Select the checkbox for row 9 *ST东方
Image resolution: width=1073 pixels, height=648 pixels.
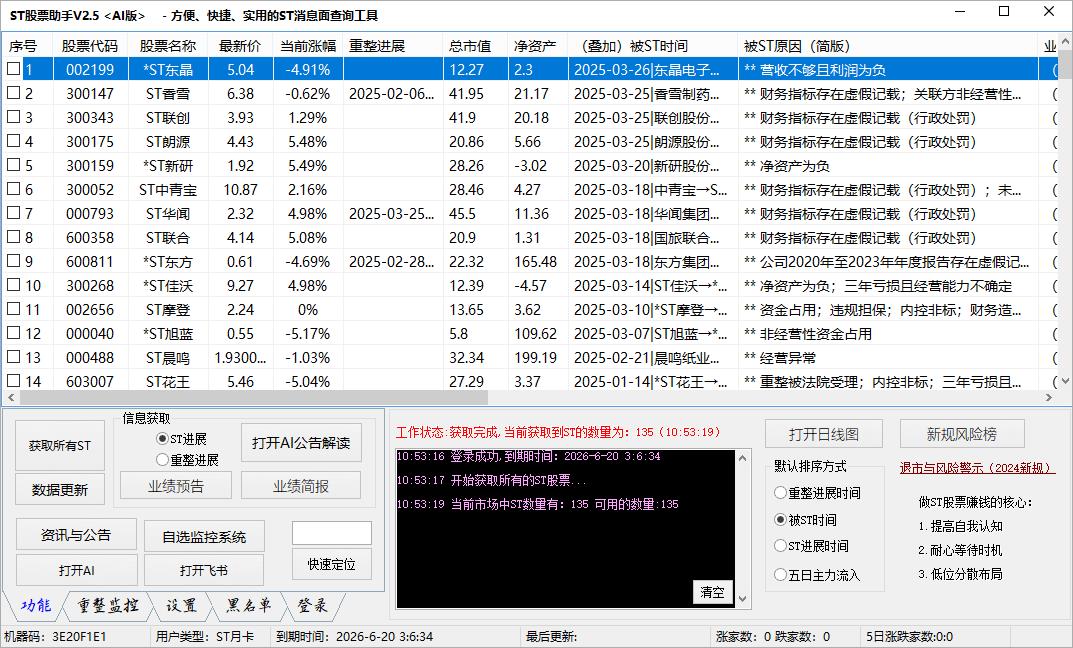pyautogui.click(x=13, y=261)
